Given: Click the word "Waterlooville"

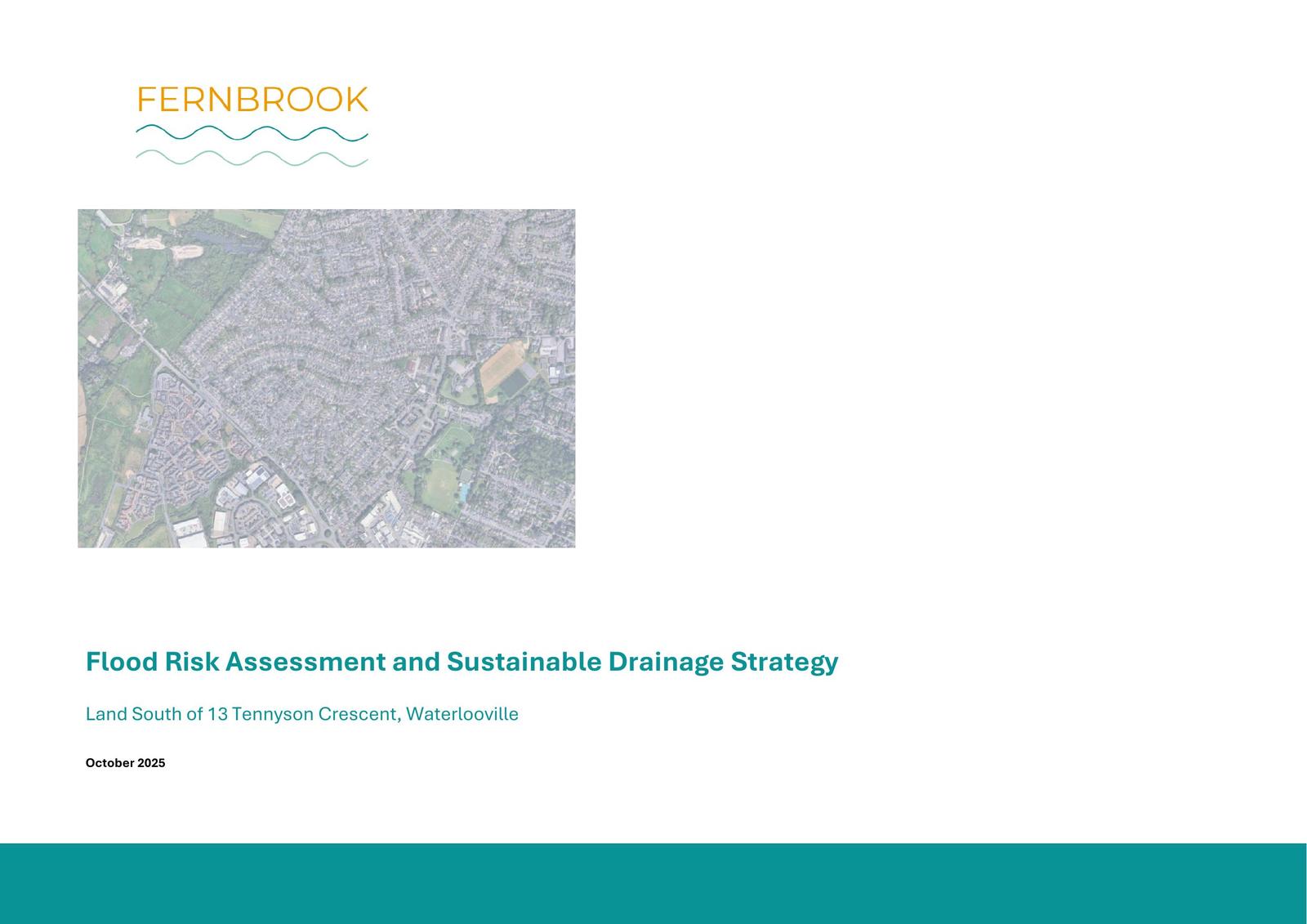Looking at the screenshot, I should click(x=462, y=714).
